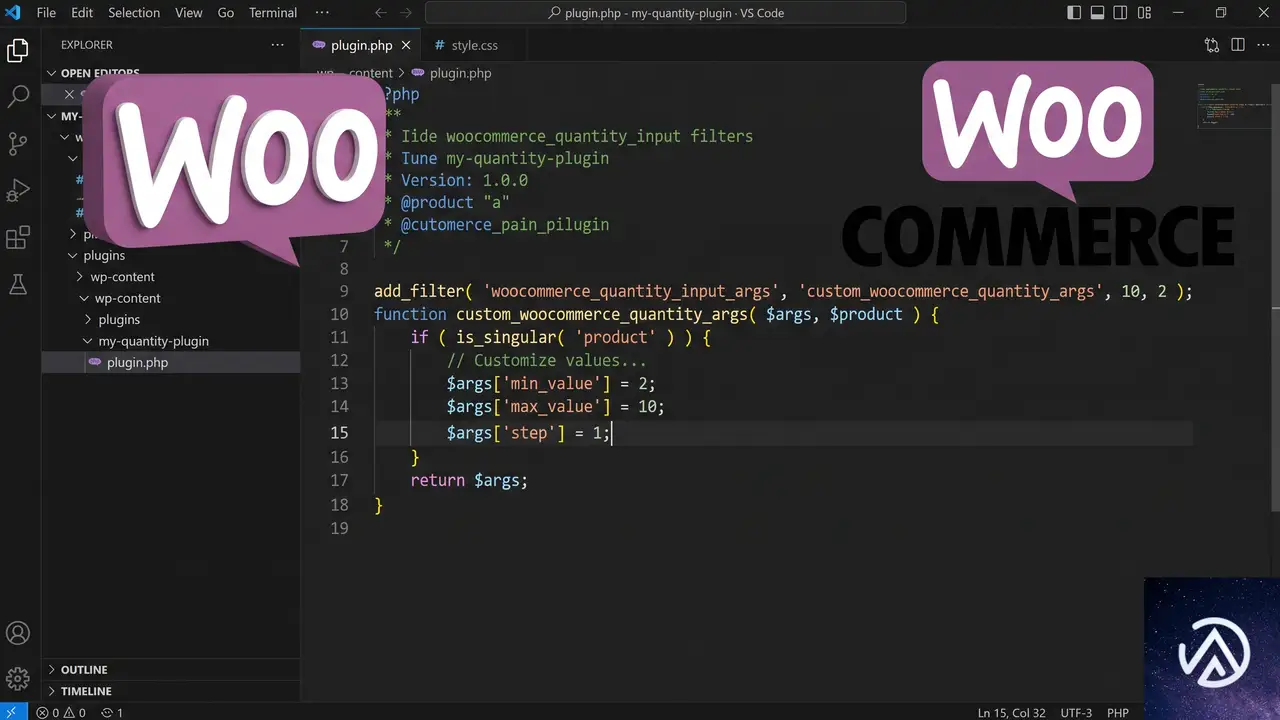
Task: Go forward using the title bar arrow
Action: tap(407, 13)
